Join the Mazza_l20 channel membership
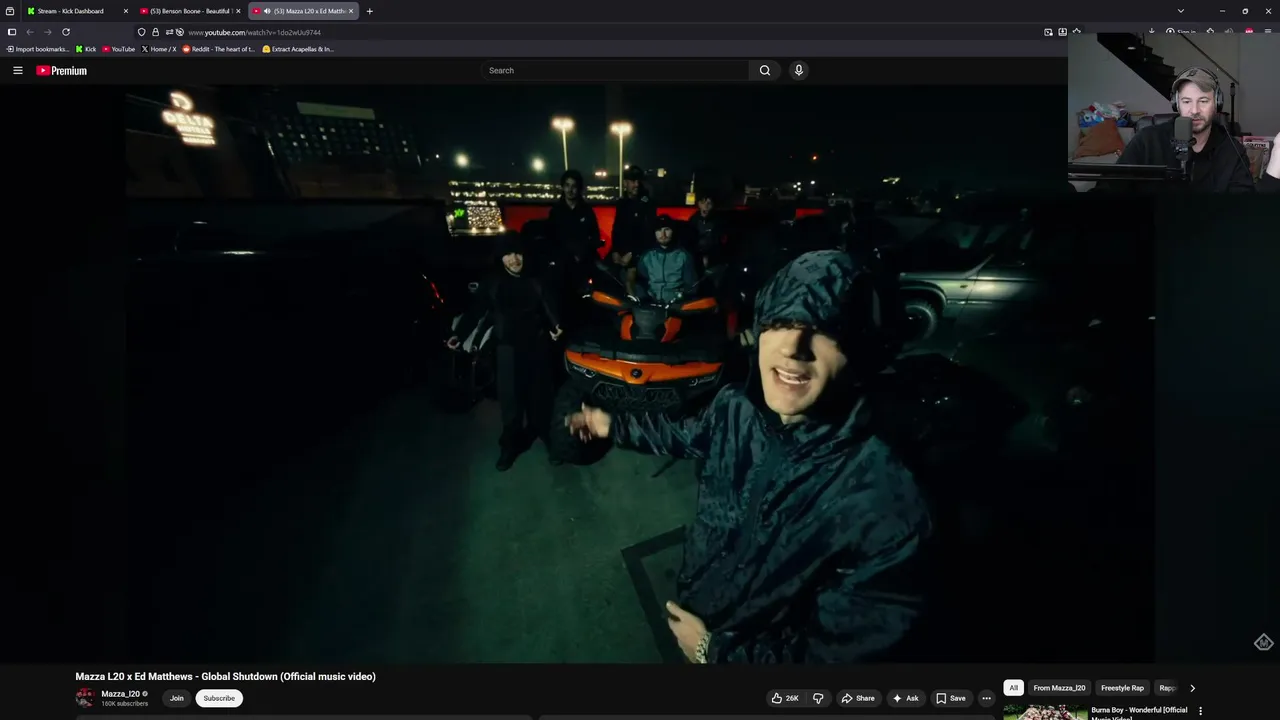The width and height of the screenshot is (1280, 720). (x=177, y=698)
